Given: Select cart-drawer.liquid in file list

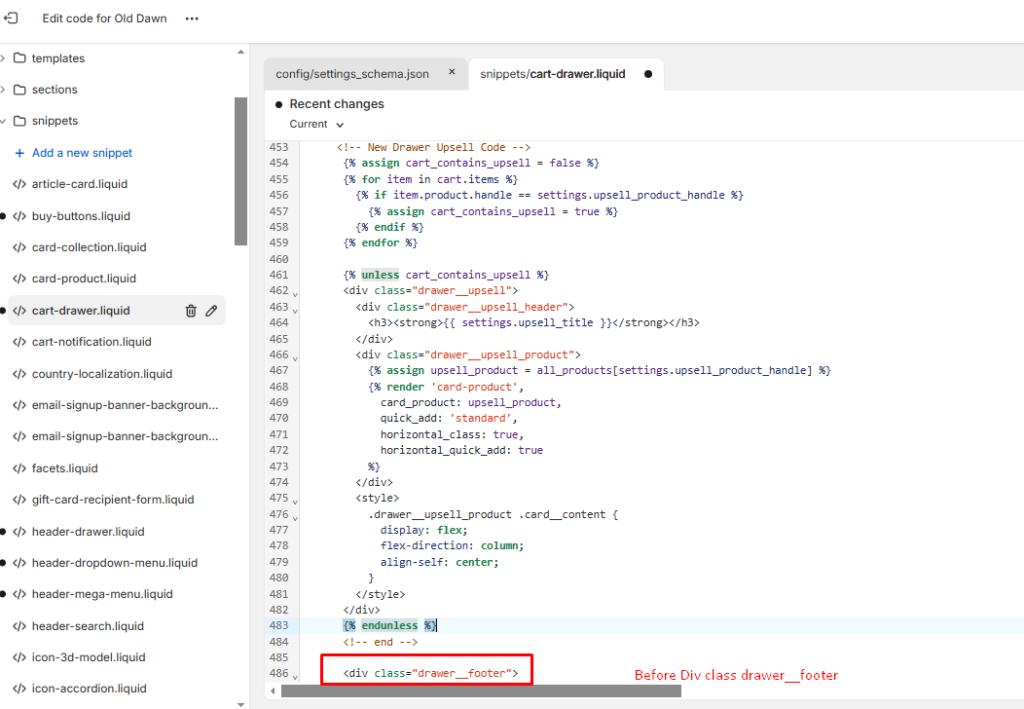Looking at the screenshot, I should click(81, 311).
